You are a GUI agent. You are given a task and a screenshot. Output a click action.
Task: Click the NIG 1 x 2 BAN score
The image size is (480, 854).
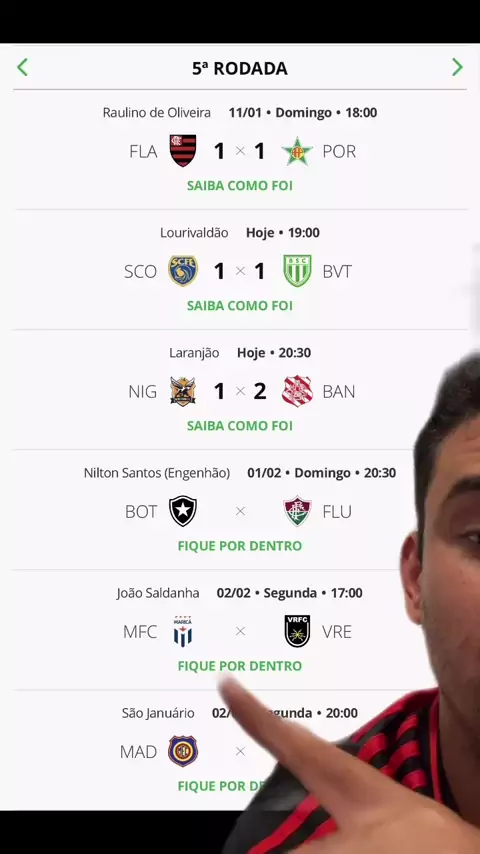click(240, 391)
